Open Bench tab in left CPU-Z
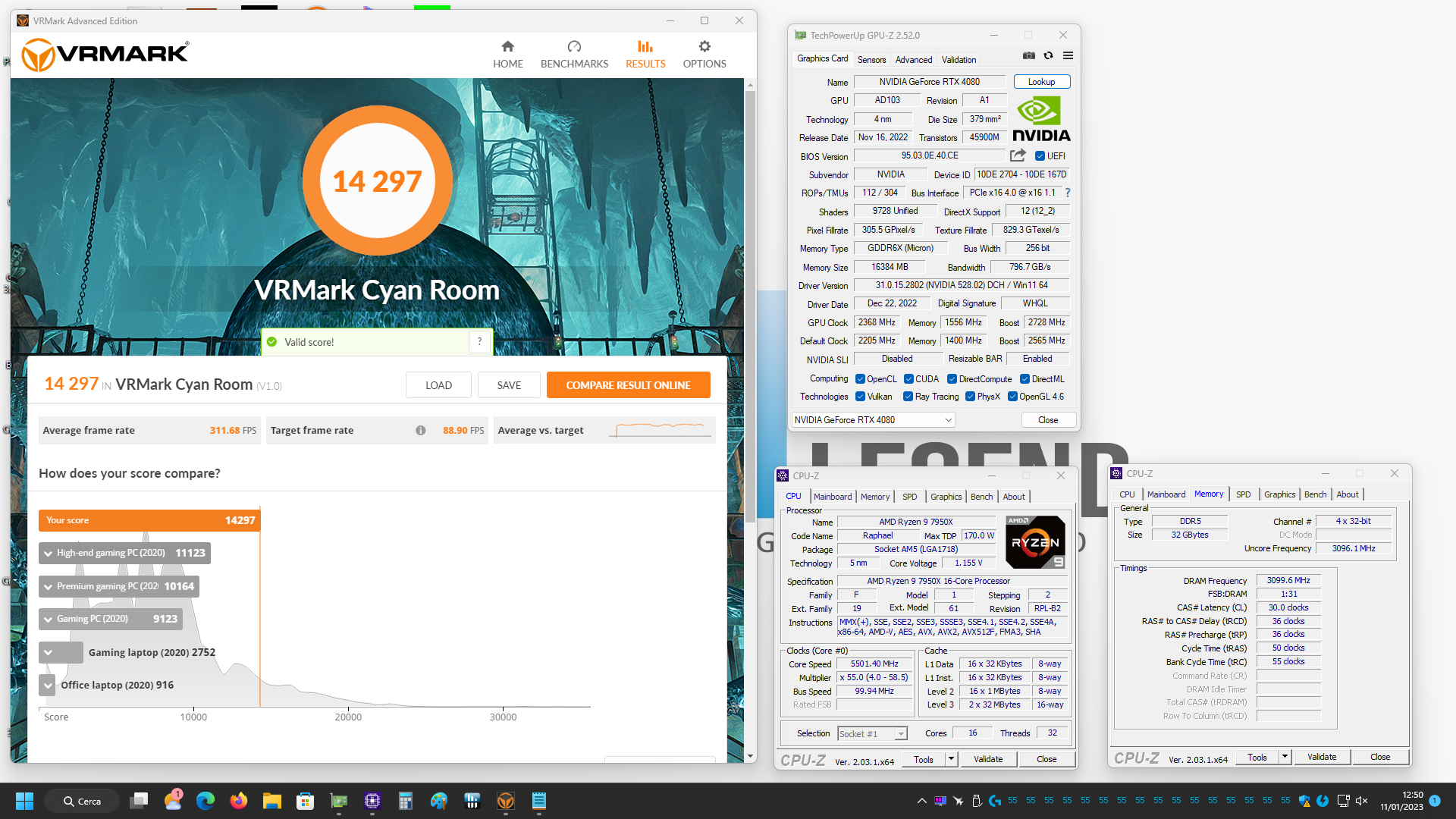The width and height of the screenshot is (1456, 819). 981,497
